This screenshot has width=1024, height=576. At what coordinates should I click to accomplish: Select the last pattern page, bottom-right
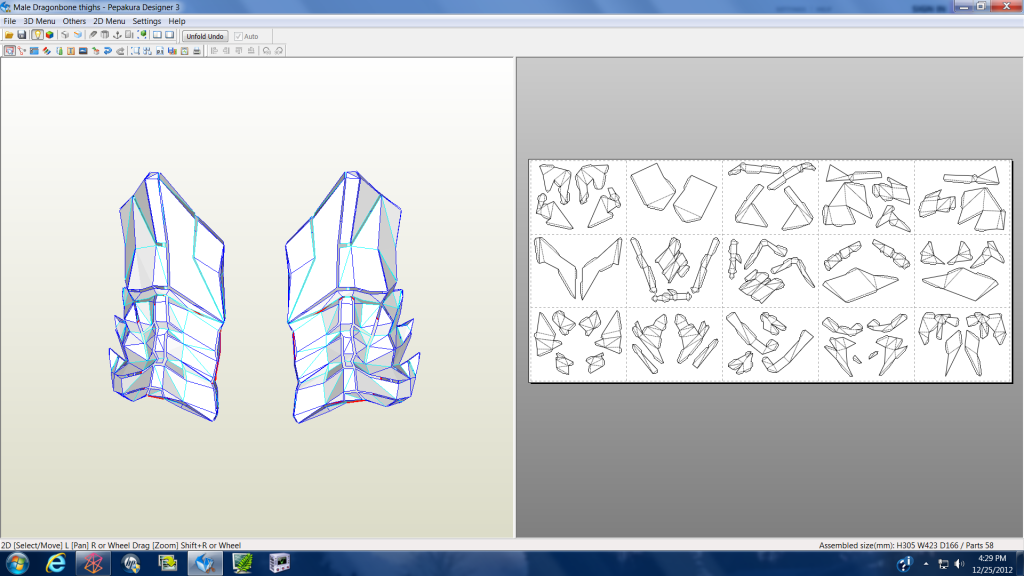[963, 344]
